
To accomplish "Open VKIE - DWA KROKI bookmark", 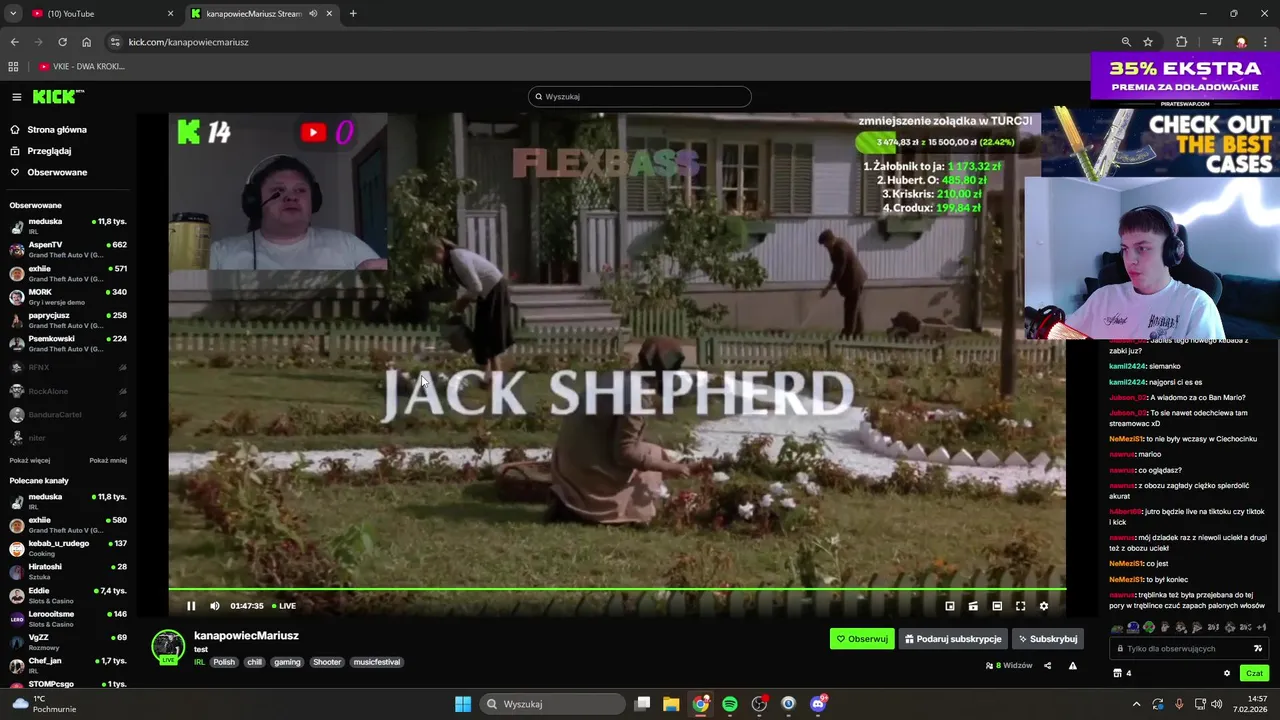I will (82, 67).
